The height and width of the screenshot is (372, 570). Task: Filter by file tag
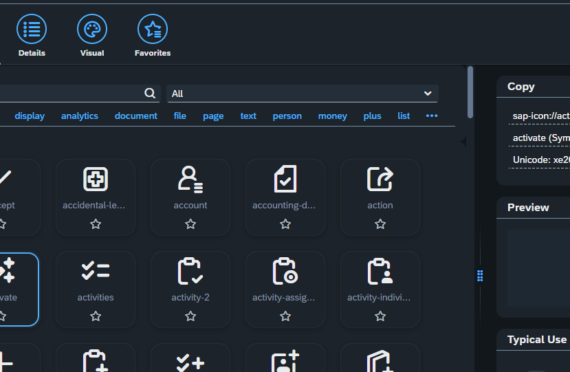click(x=180, y=116)
